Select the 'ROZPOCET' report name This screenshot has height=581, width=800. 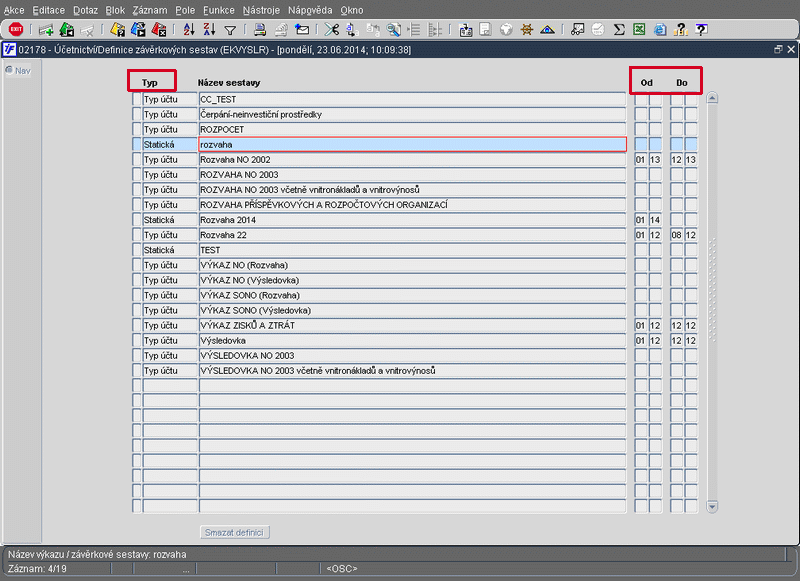pos(412,130)
